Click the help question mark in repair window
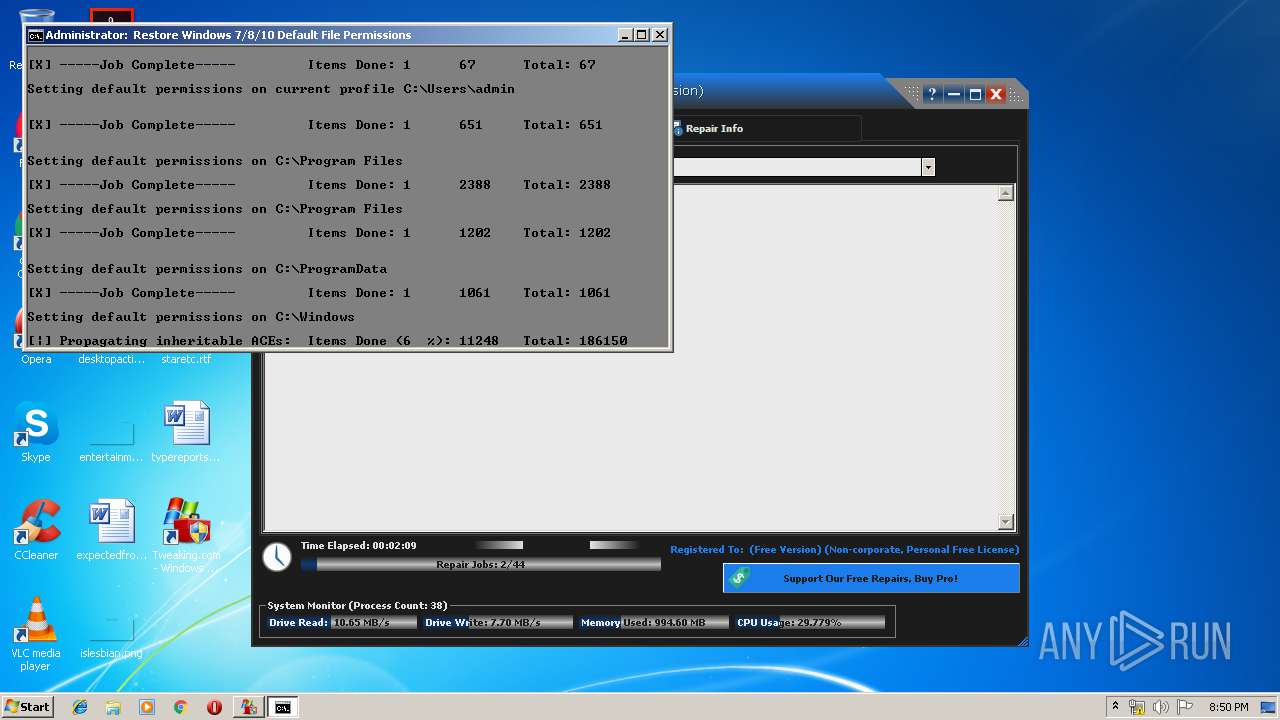Screen dimensions: 1280x720 tap(932, 94)
